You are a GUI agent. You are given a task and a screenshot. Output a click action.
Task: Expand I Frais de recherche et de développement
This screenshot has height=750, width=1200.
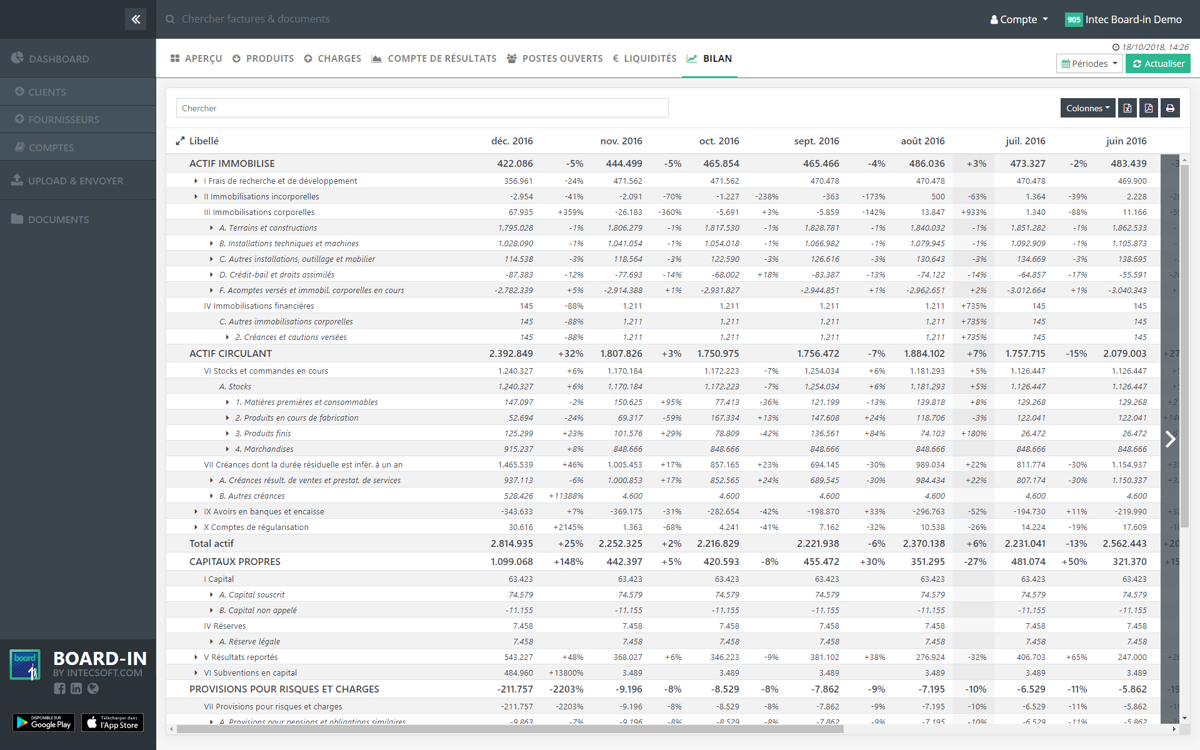click(x=196, y=181)
